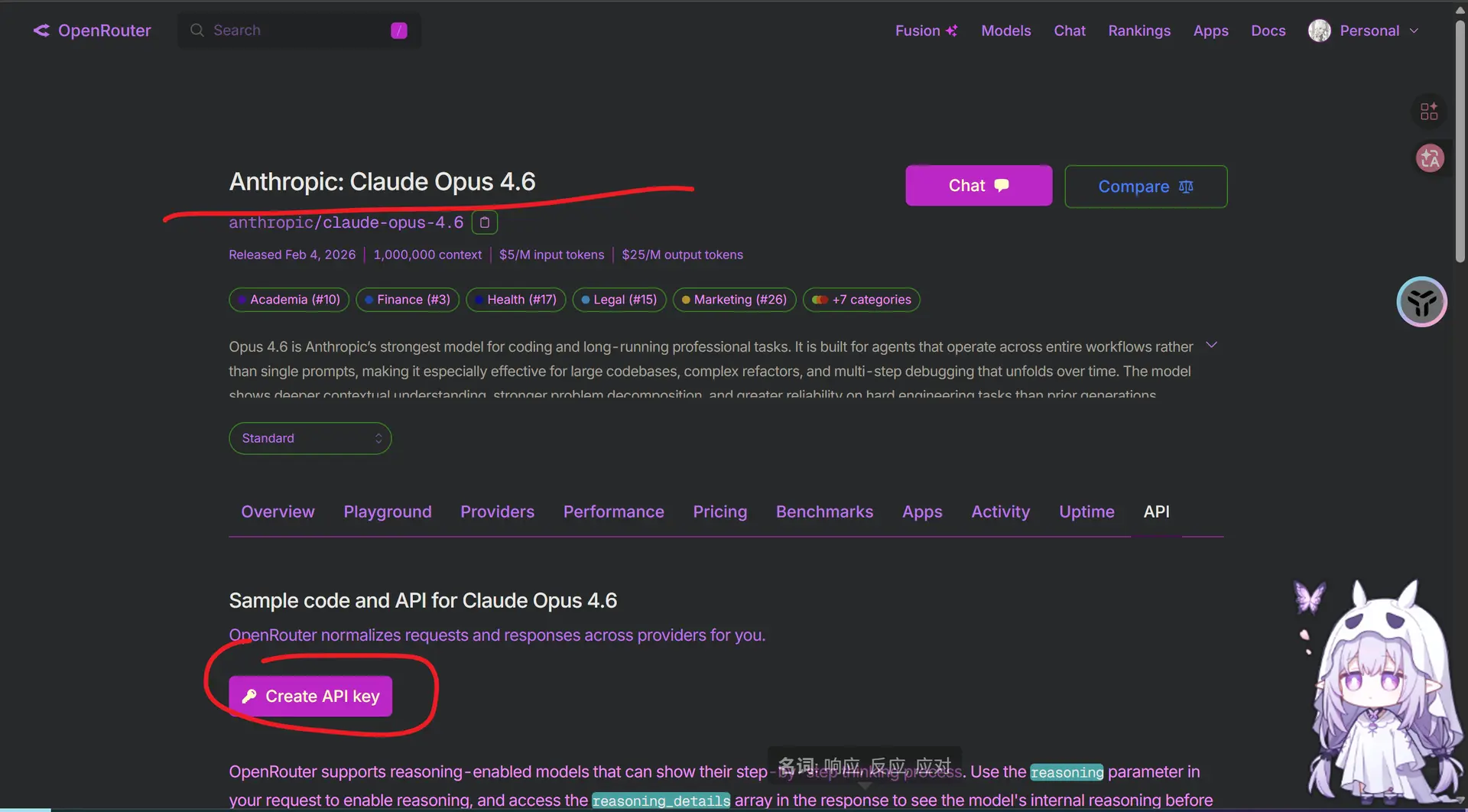This screenshot has width=1468, height=812.
Task: Click the OpenRouter normalizes requests sentence
Action: pyautogui.click(x=497, y=635)
